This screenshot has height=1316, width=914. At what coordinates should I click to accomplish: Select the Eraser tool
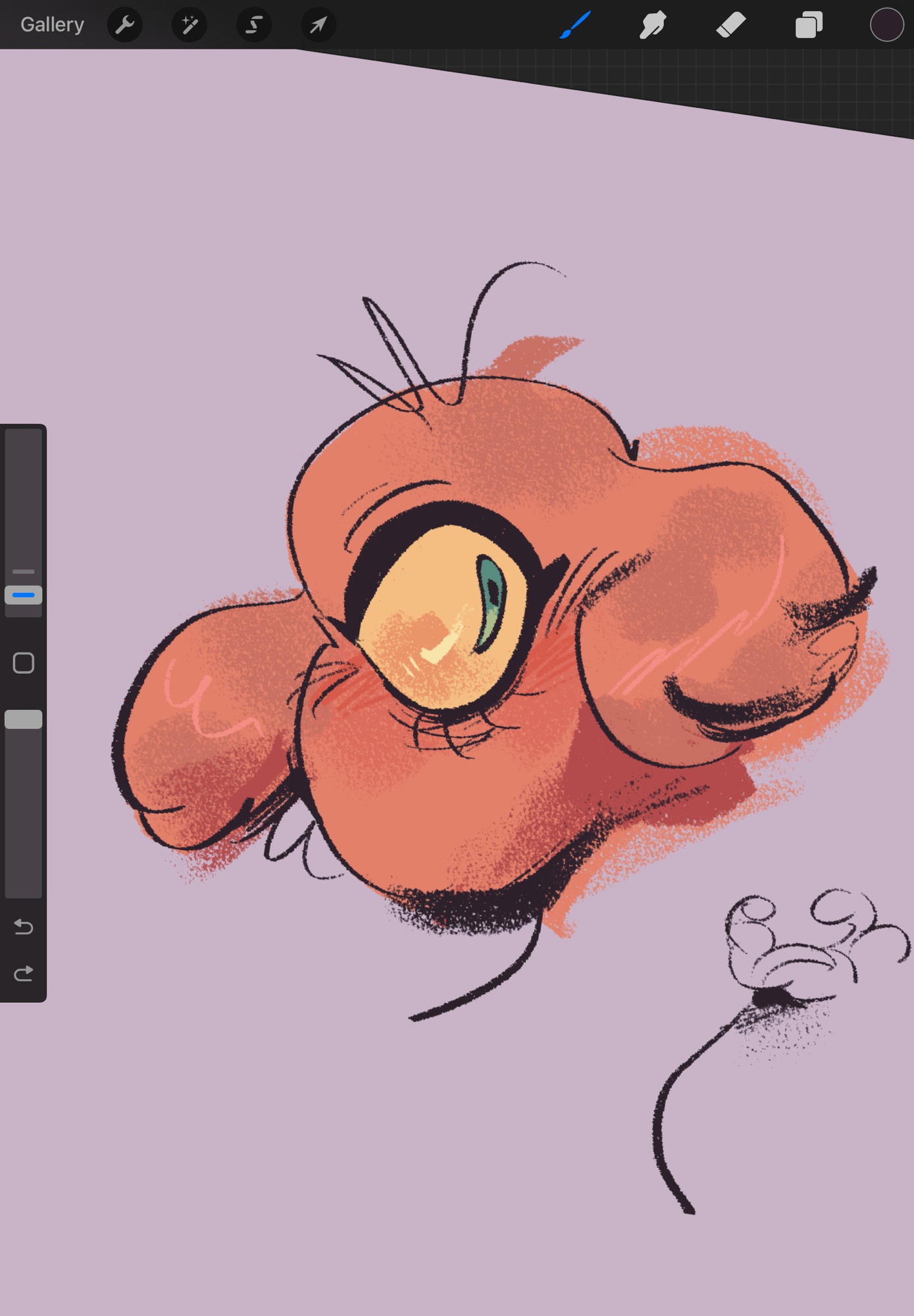click(730, 25)
